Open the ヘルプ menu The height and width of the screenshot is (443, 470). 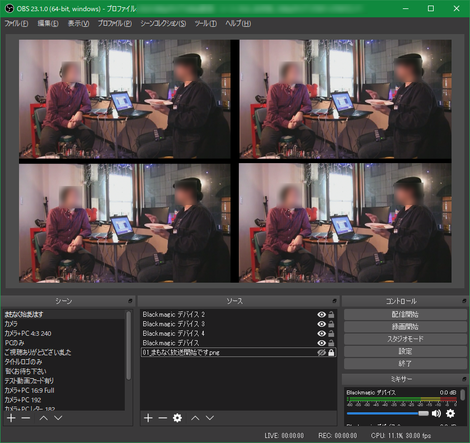click(238, 23)
